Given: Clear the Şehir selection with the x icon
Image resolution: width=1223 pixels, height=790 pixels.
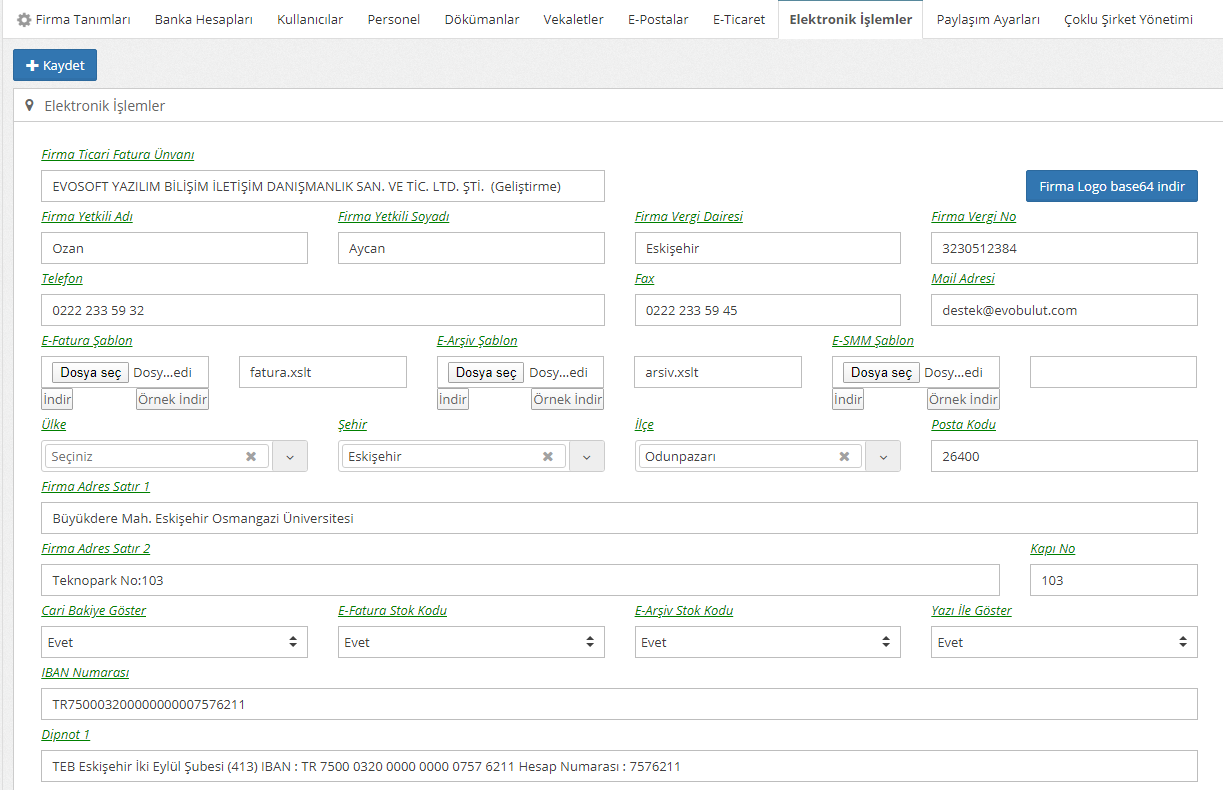Looking at the screenshot, I should tap(548, 456).
